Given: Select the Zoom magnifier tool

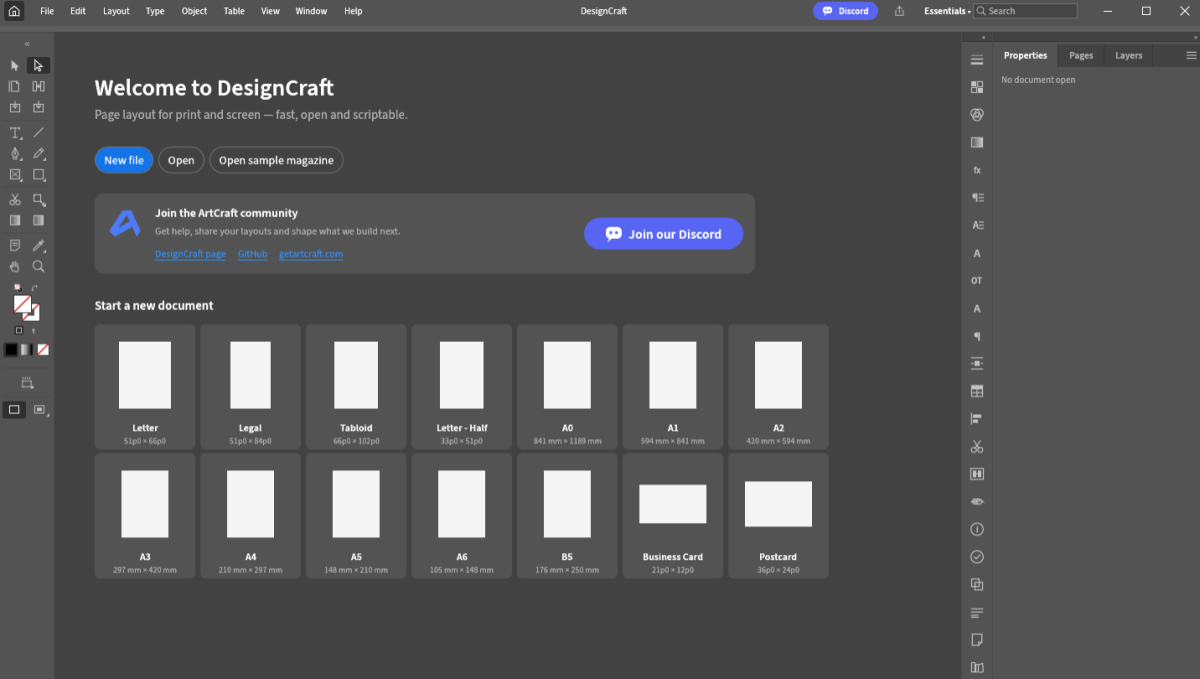Looking at the screenshot, I should (38, 267).
